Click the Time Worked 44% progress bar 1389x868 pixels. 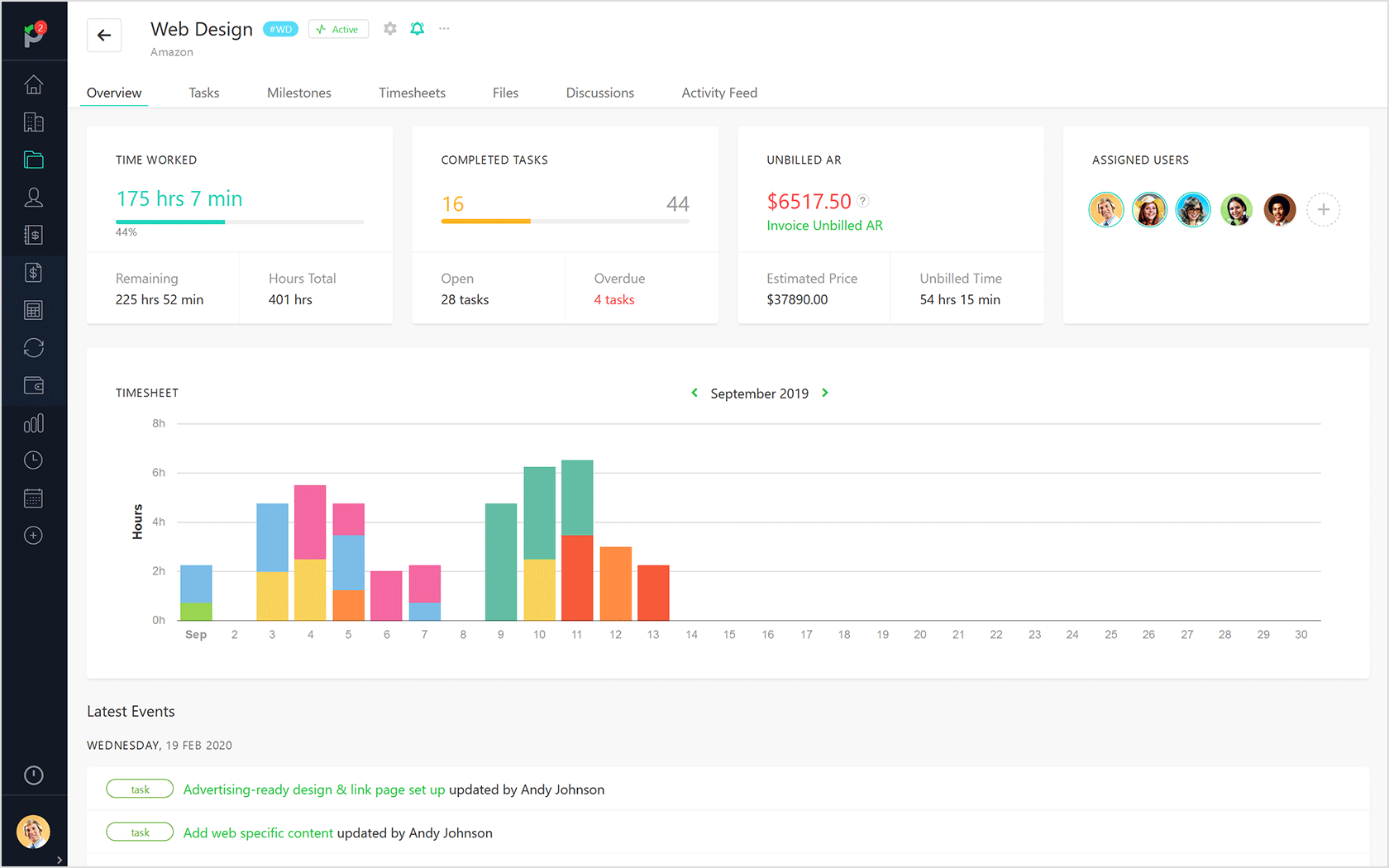click(x=239, y=222)
